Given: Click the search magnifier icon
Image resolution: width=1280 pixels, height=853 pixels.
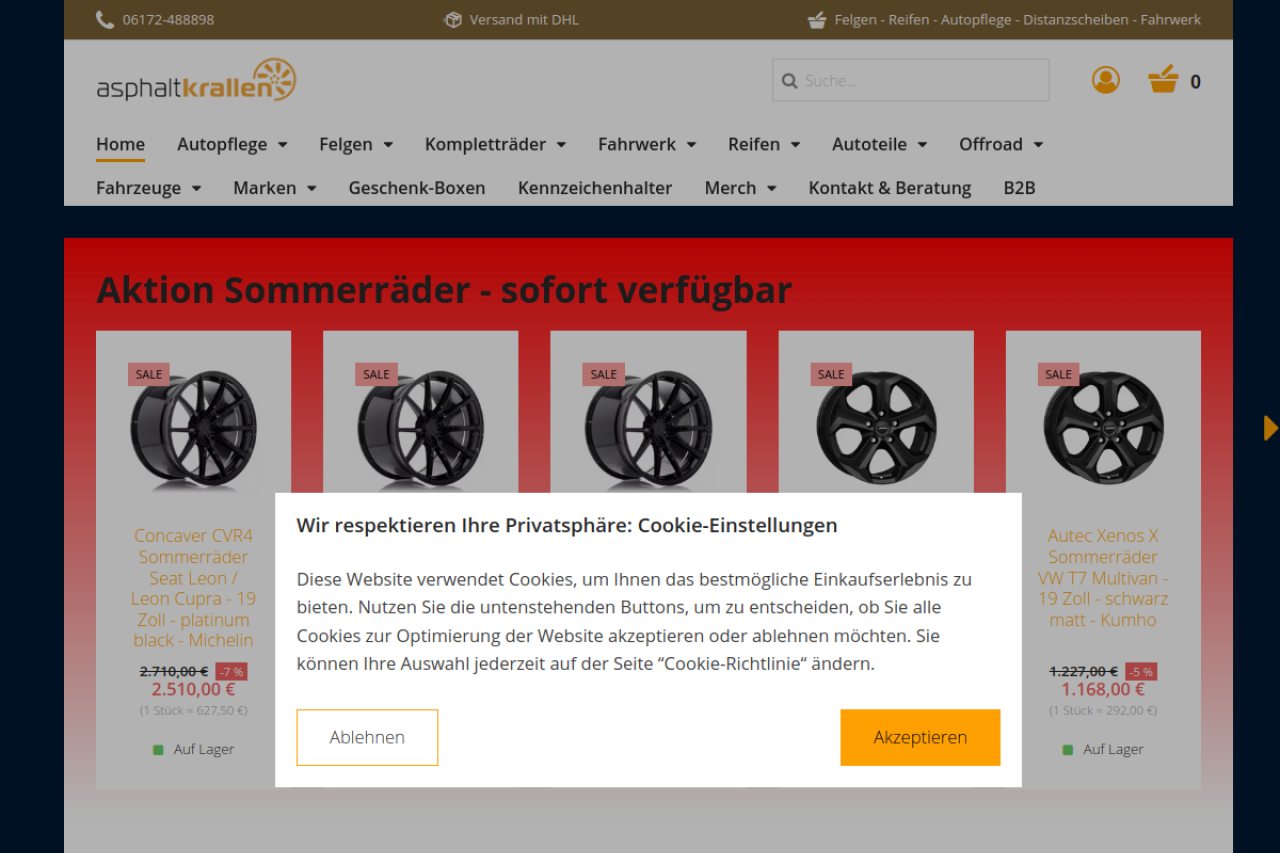Looking at the screenshot, I should point(790,81).
